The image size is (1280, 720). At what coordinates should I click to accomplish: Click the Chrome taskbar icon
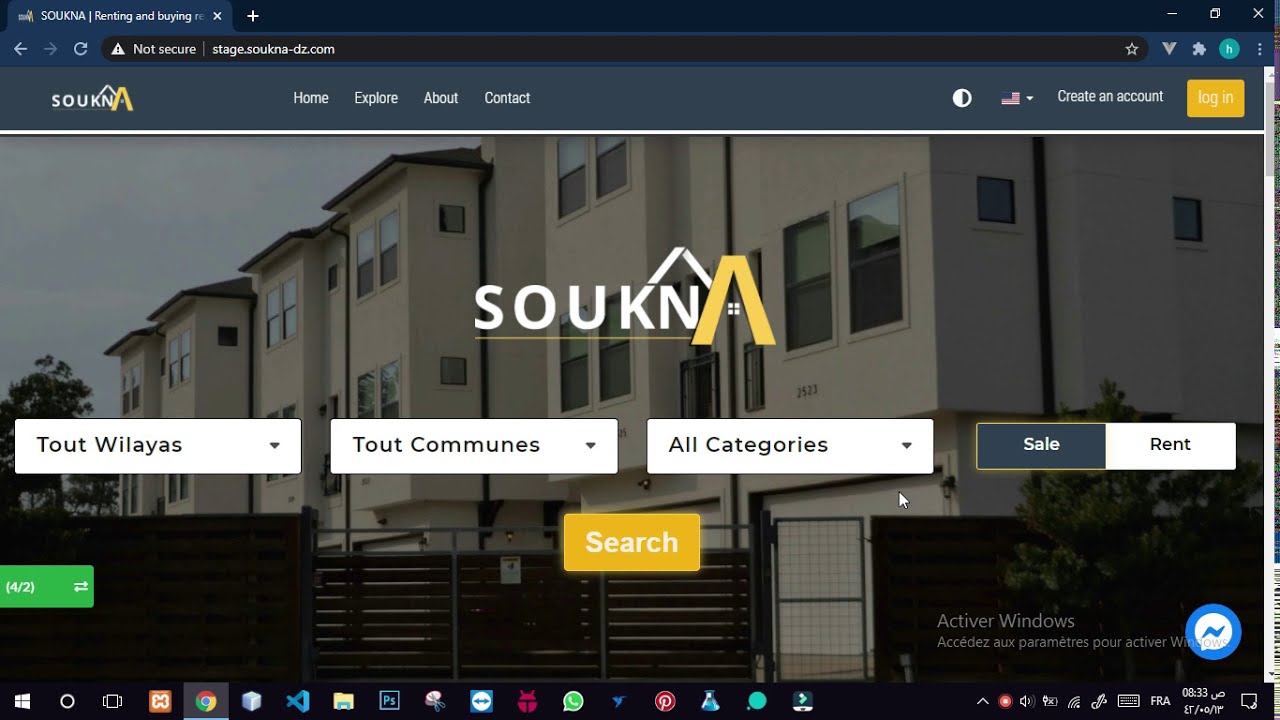206,701
